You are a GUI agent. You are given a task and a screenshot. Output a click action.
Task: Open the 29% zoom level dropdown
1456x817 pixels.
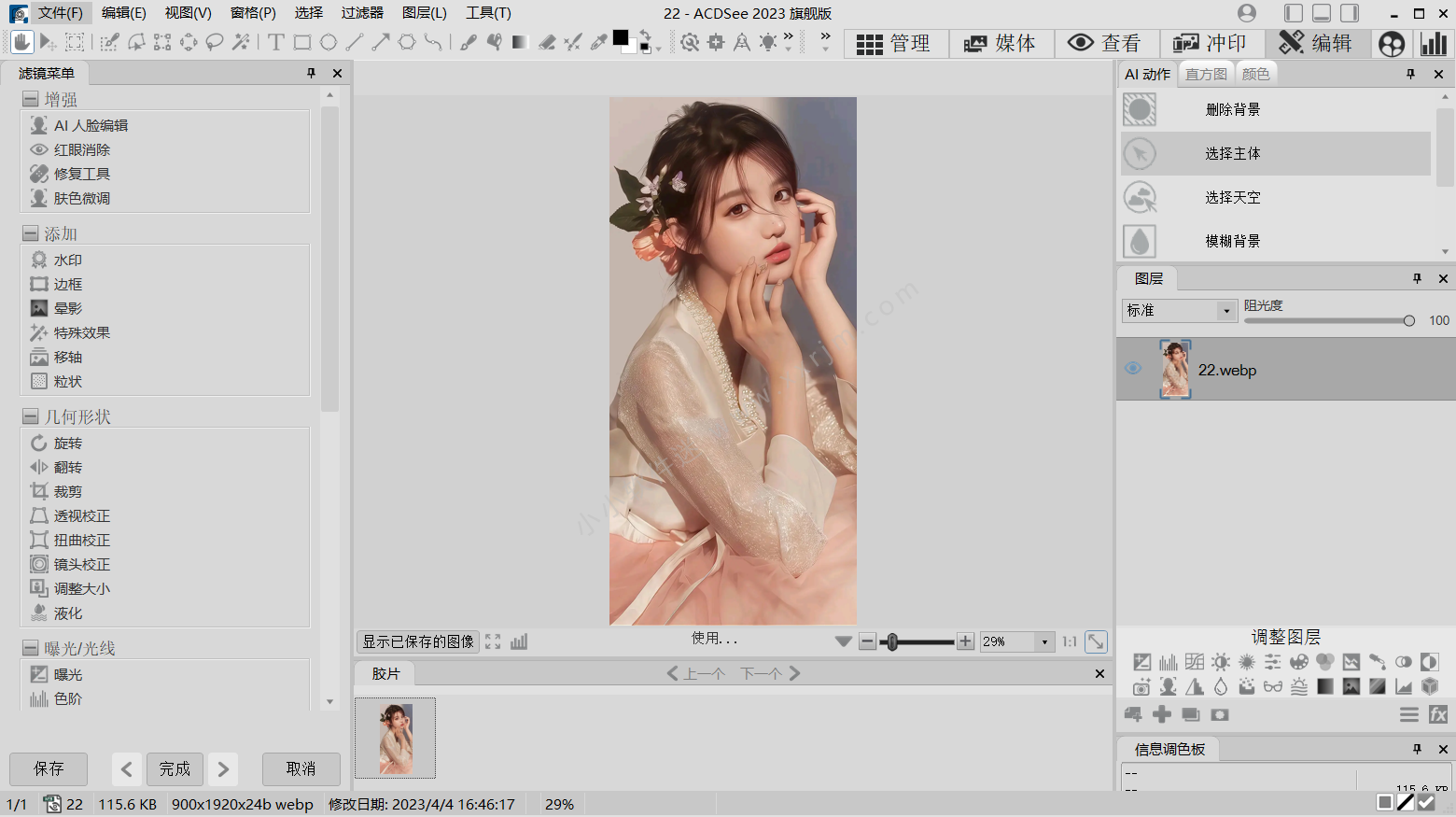point(1044,641)
